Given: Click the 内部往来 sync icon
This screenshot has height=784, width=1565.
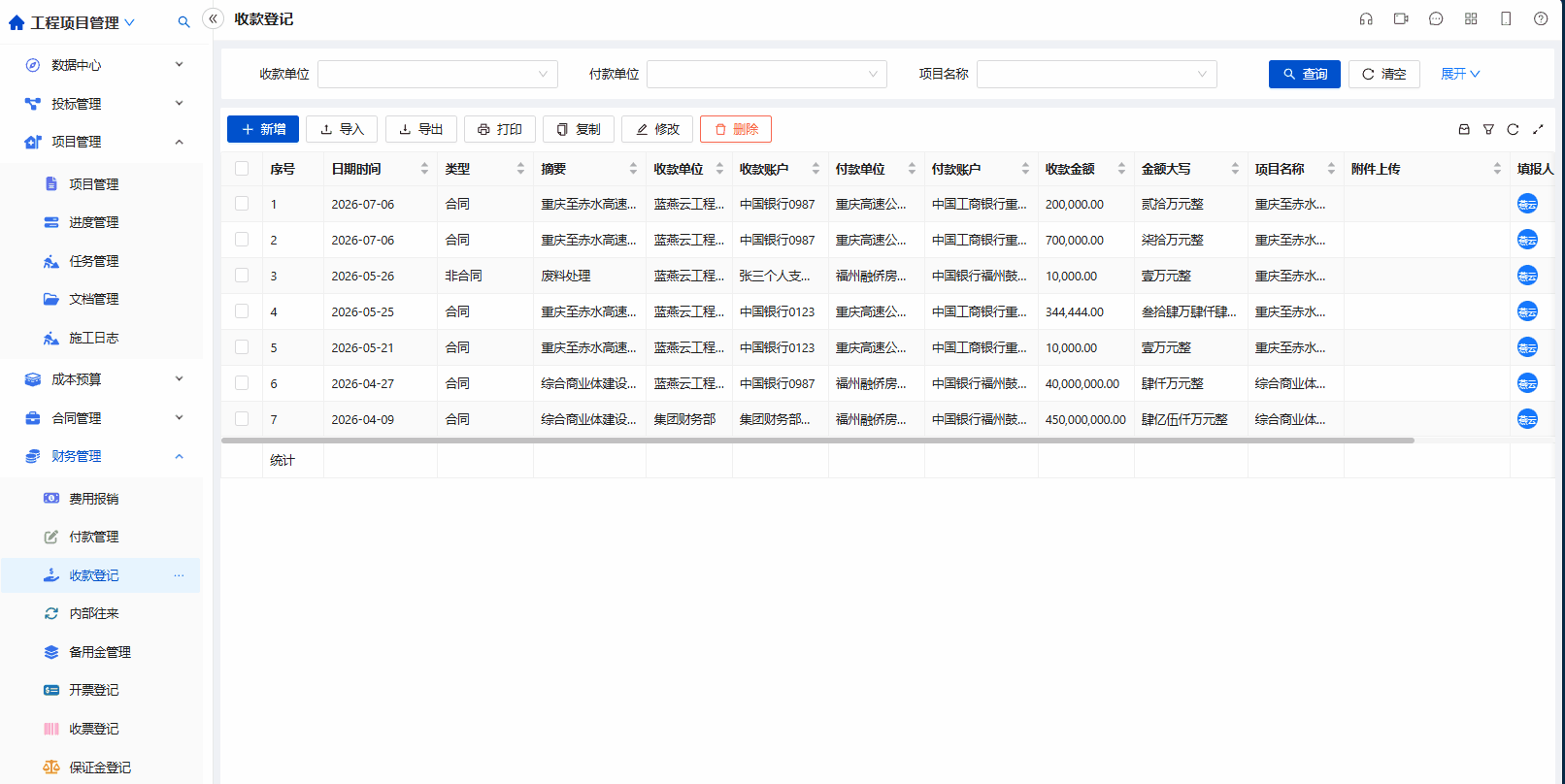Looking at the screenshot, I should click(x=51, y=613).
